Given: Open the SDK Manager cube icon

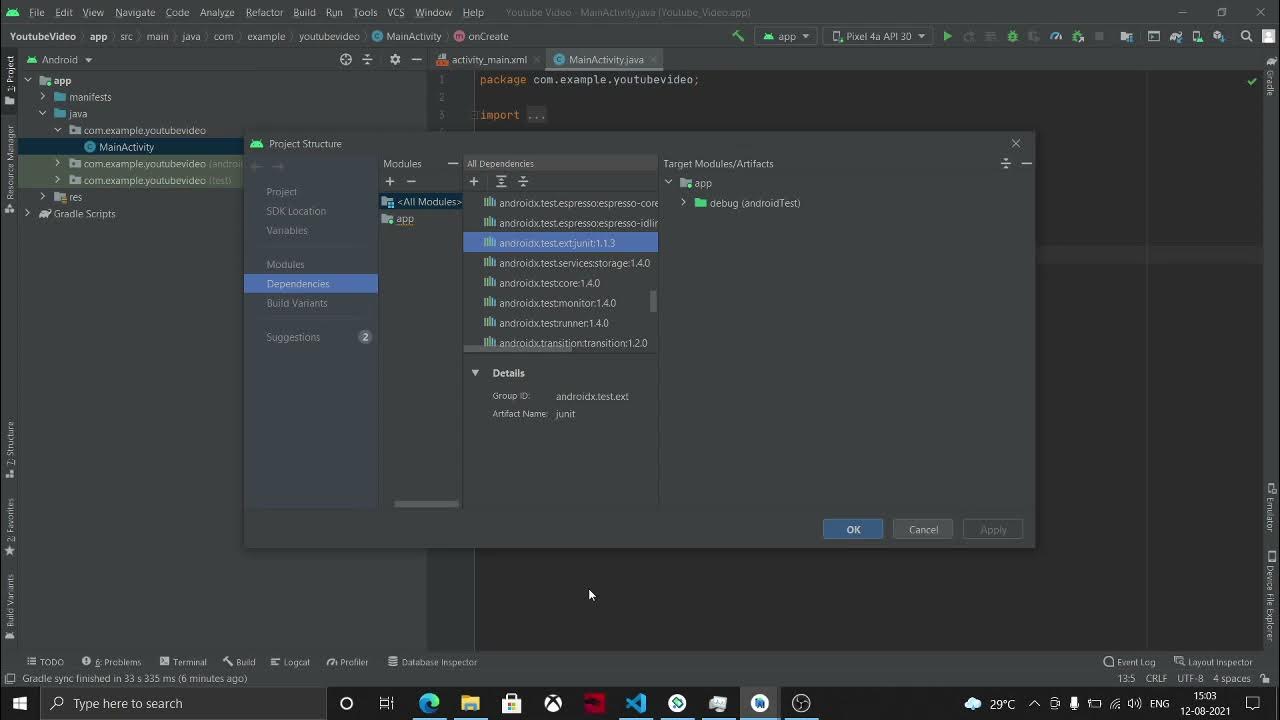Looking at the screenshot, I should pyautogui.click(x=1218, y=36).
